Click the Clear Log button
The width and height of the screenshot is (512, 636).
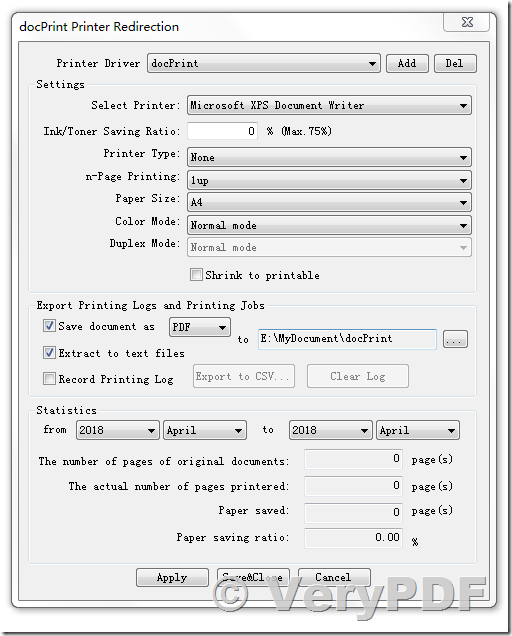click(x=358, y=376)
